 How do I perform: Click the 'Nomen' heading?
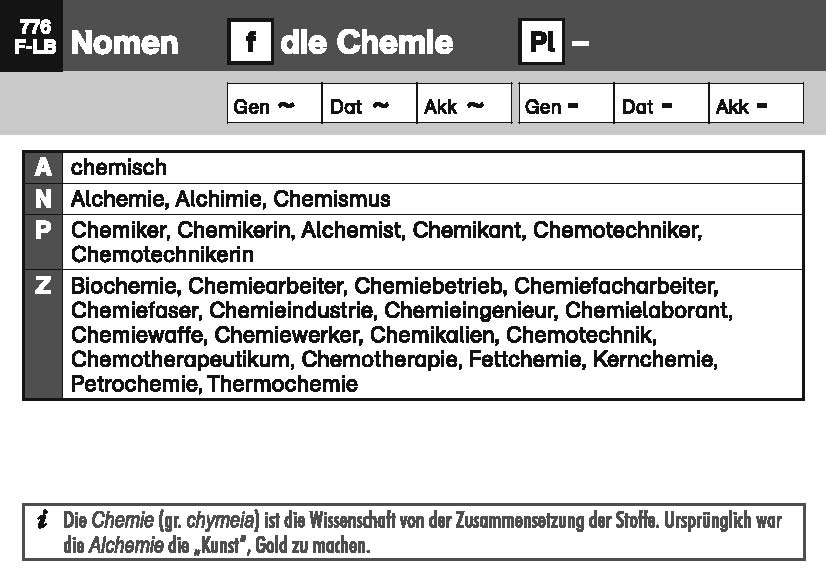(125, 43)
